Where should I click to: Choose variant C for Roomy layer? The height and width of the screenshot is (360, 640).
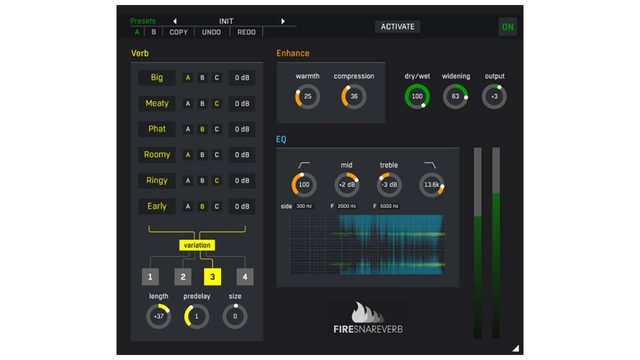[217, 155]
